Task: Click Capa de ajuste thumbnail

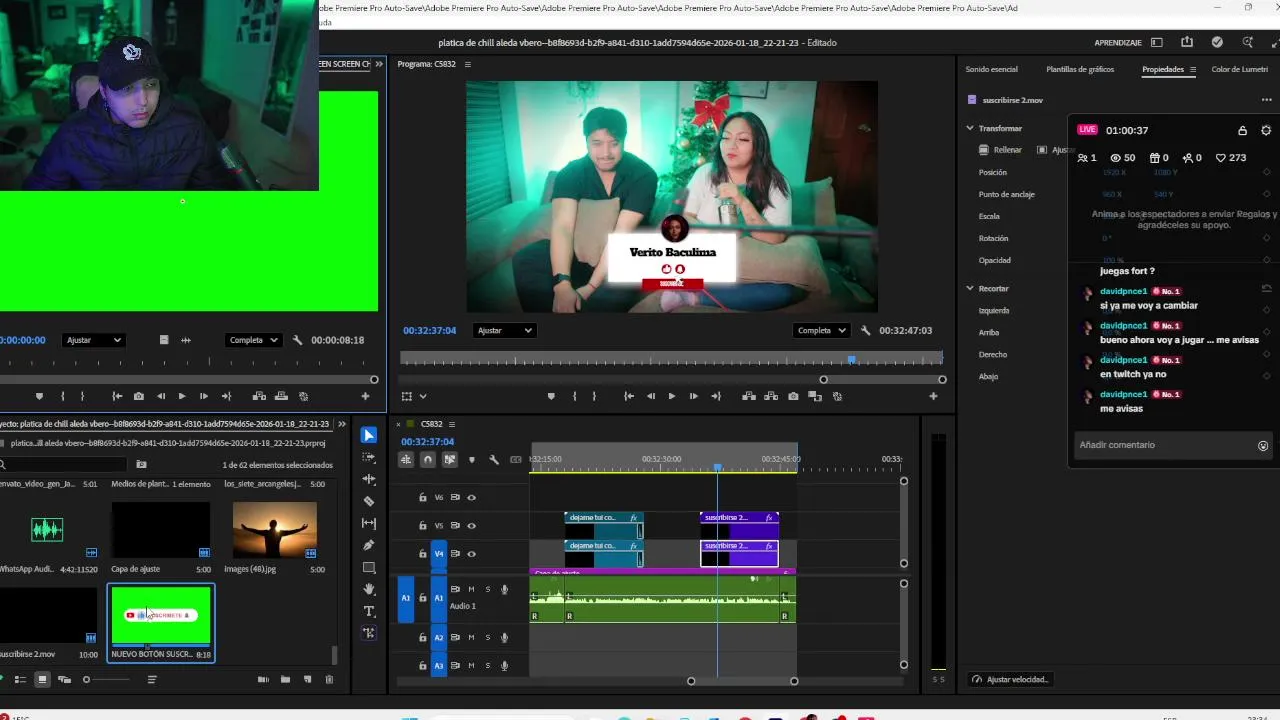Action: pos(161,530)
